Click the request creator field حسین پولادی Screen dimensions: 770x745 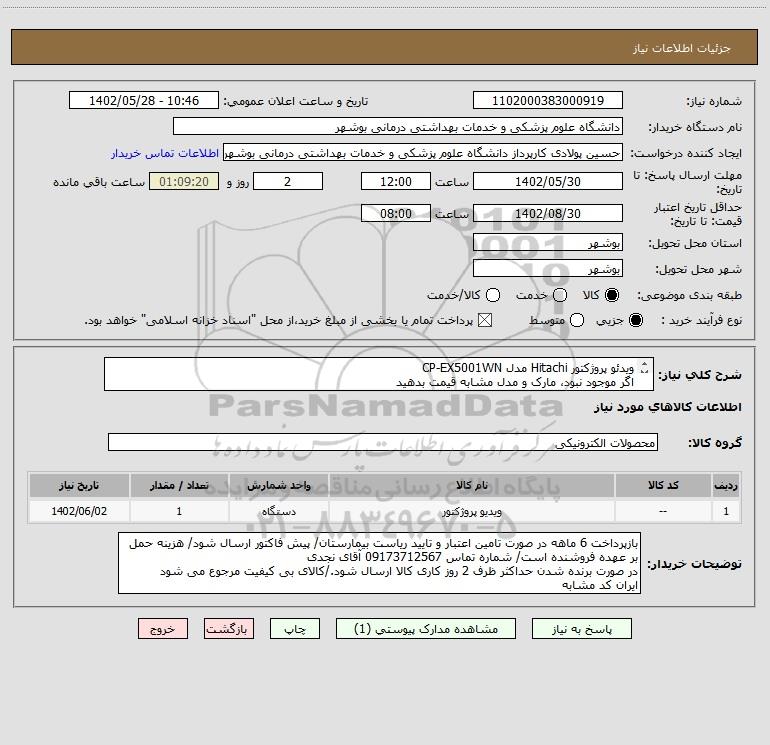423,153
